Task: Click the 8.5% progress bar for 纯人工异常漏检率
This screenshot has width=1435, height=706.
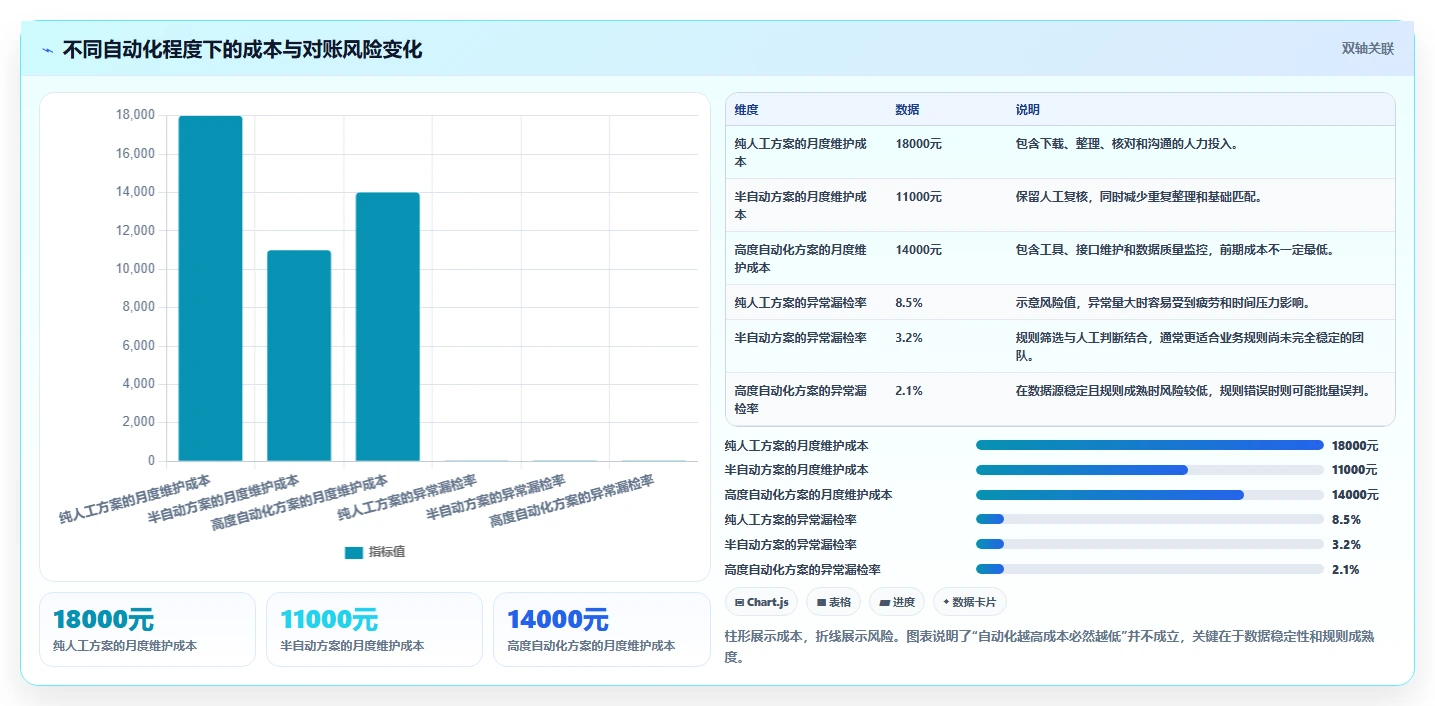Action: tap(1150, 519)
